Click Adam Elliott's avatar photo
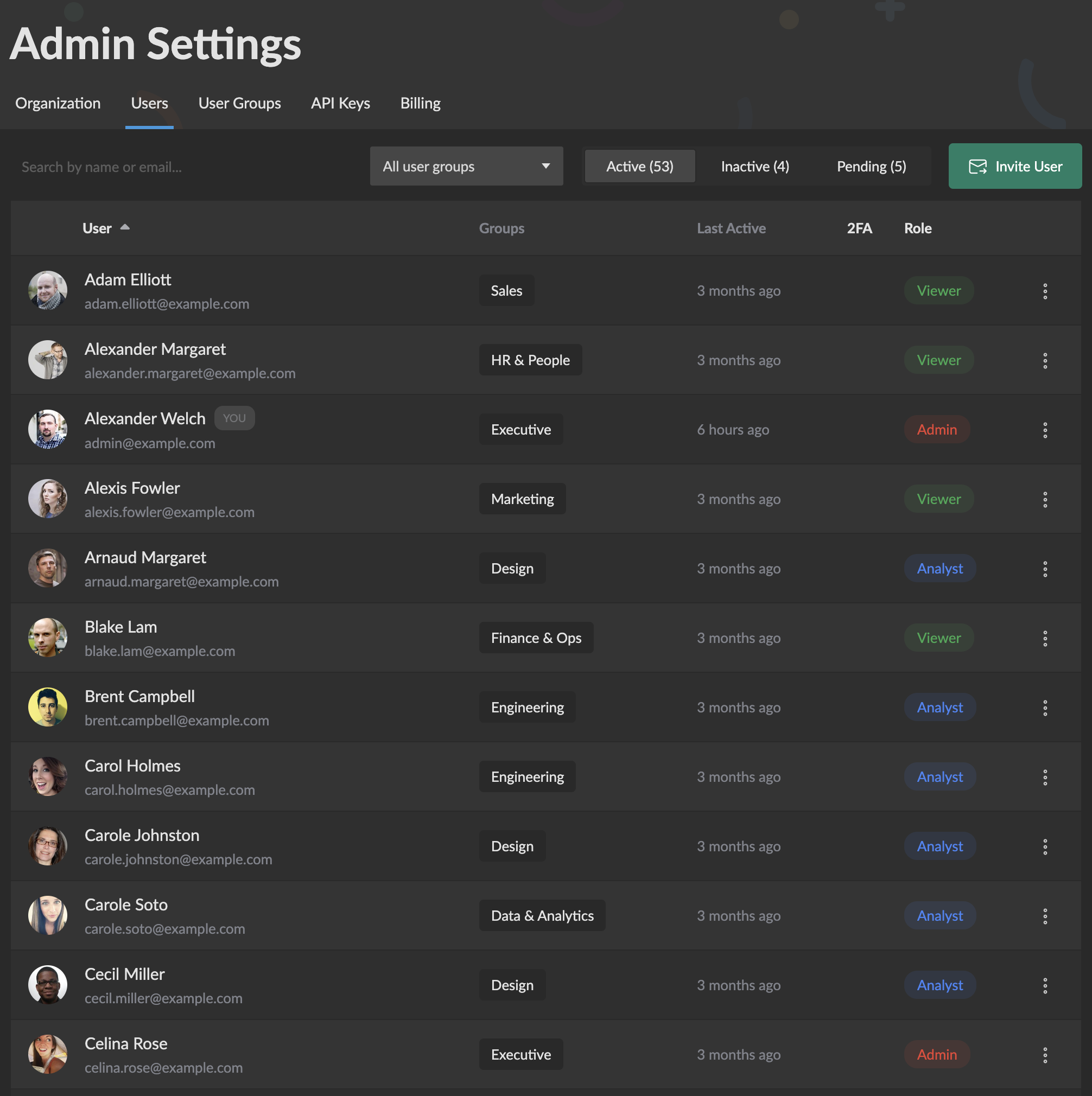 coord(48,290)
